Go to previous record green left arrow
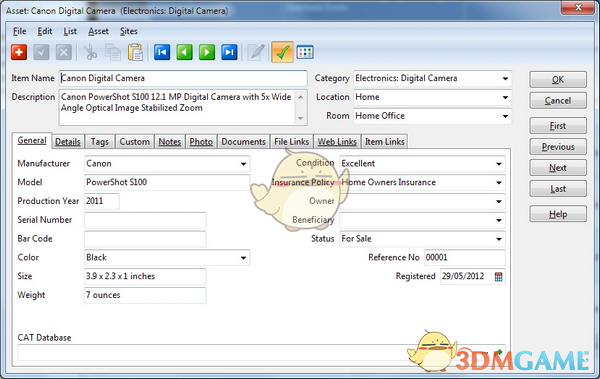This screenshot has width=600, height=379. pos(184,52)
